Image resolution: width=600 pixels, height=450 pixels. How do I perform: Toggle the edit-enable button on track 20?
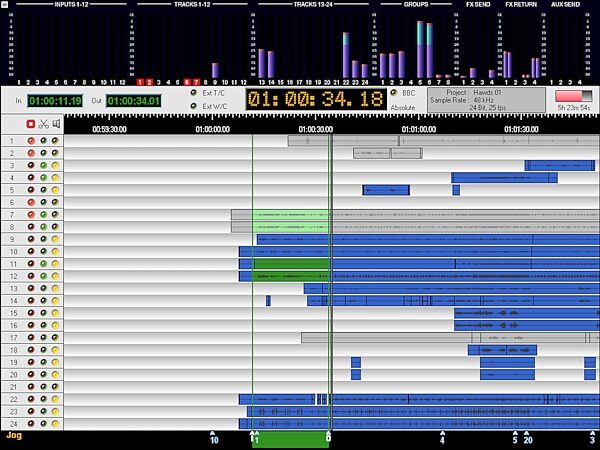[43, 374]
